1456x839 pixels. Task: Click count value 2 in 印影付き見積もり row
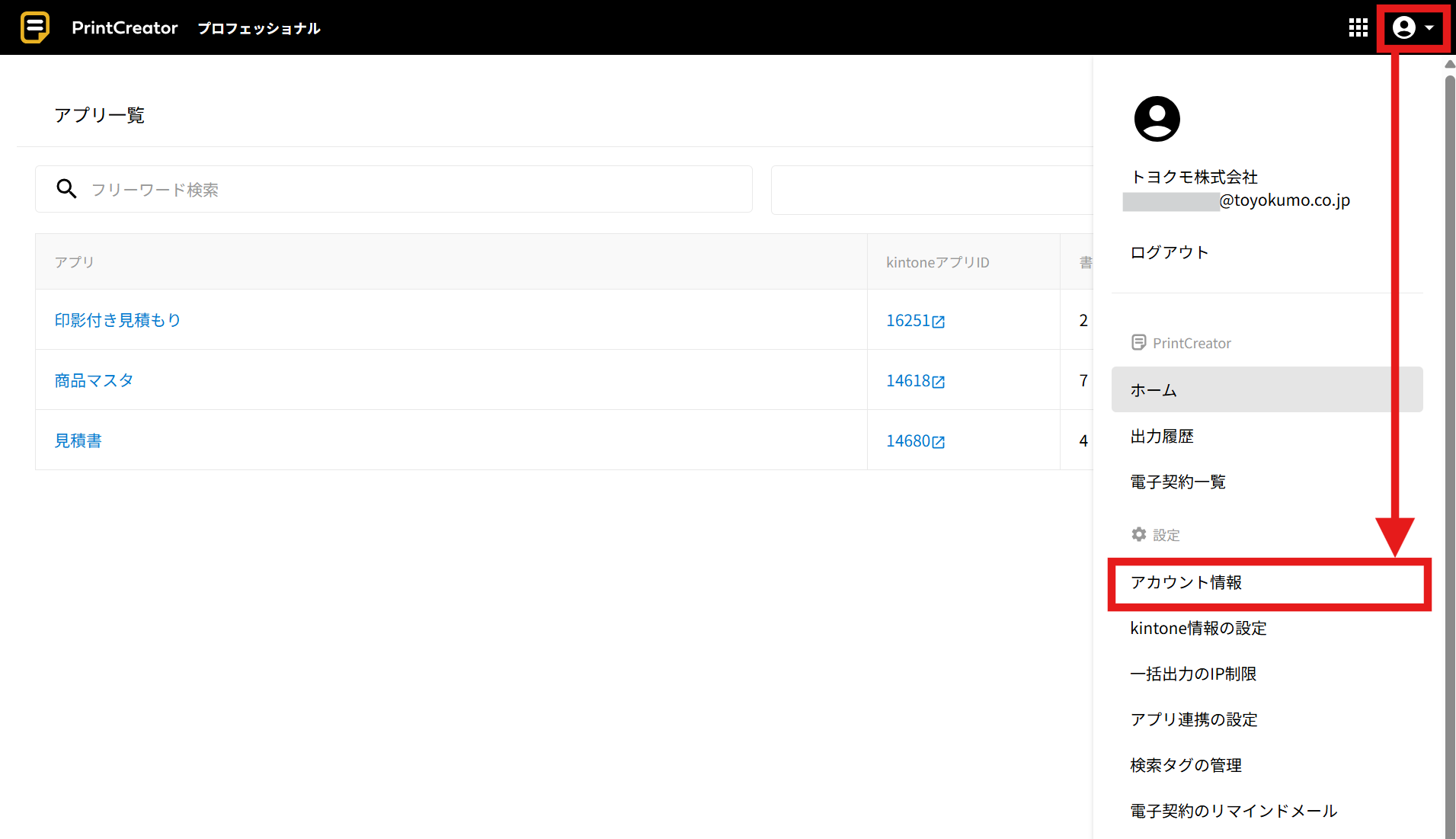click(x=1083, y=320)
